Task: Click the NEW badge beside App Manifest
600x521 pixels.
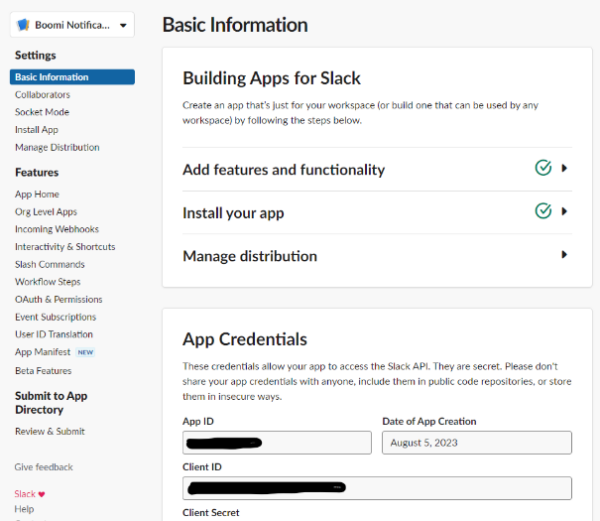Action: 85,352
